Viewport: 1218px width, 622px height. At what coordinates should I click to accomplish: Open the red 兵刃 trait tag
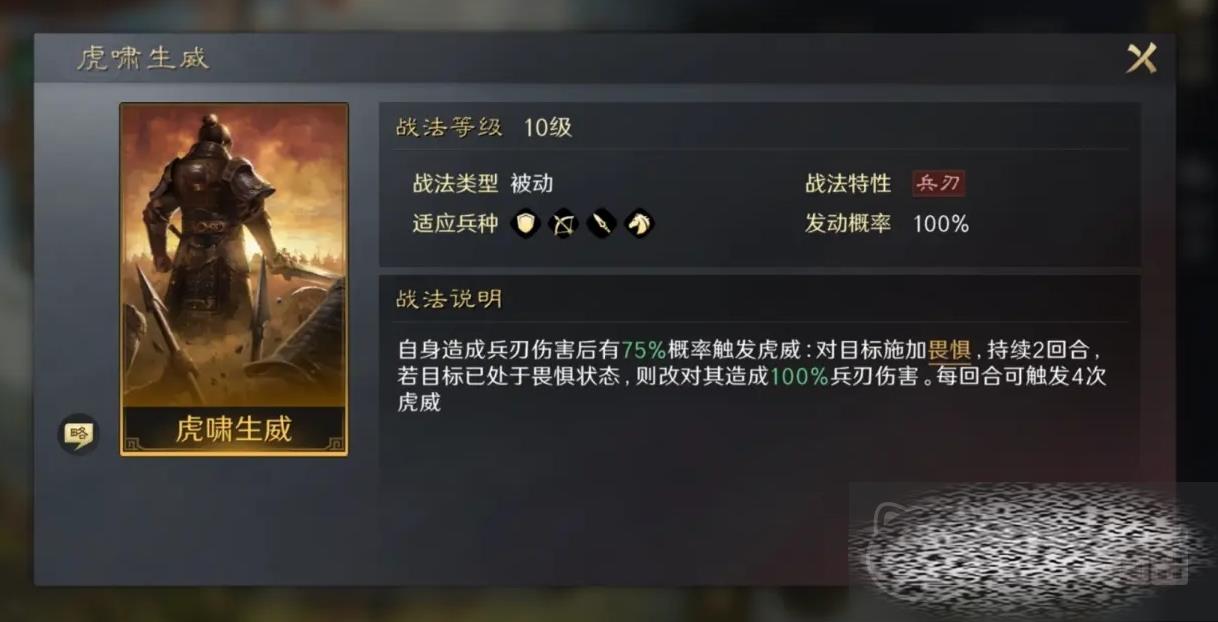click(938, 184)
